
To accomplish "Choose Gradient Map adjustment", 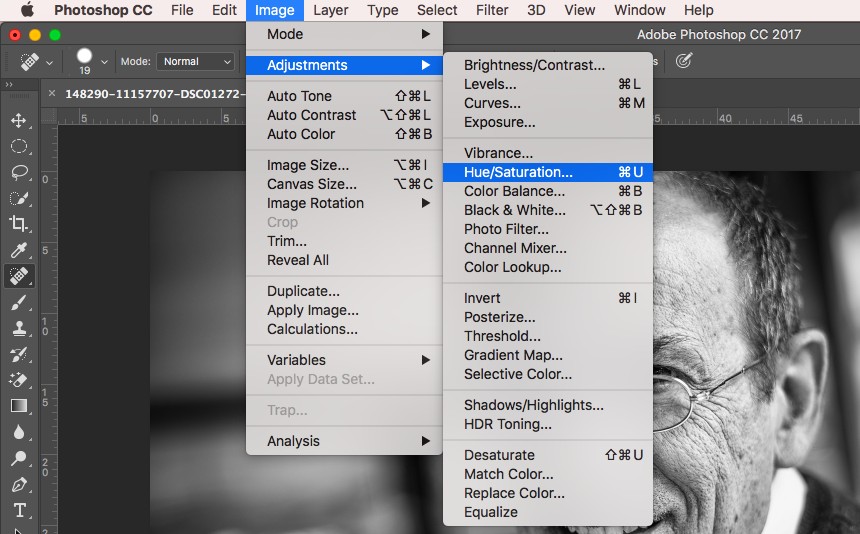I will [x=548, y=355].
